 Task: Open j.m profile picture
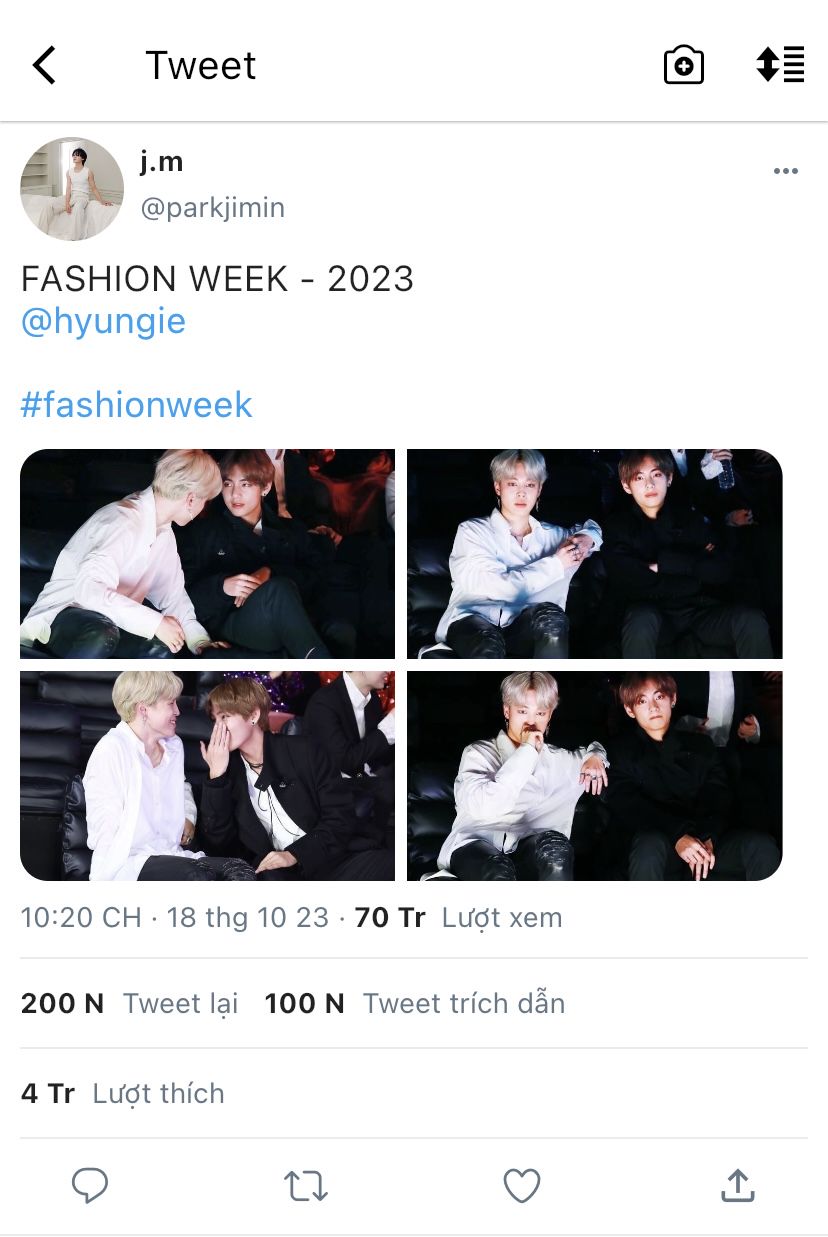click(72, 189)
